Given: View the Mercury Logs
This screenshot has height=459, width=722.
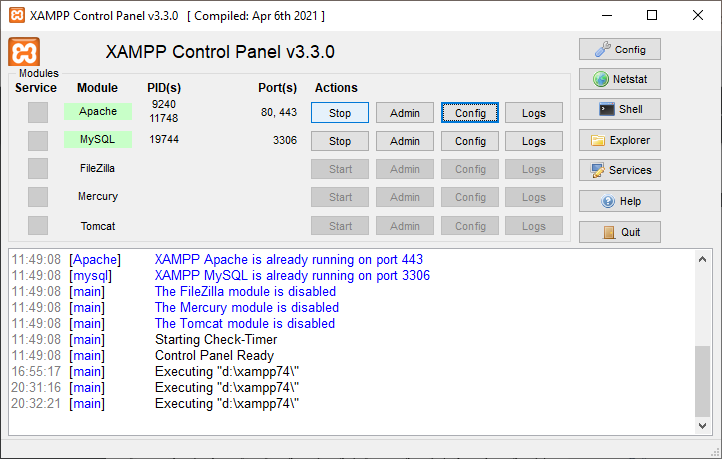Looking at the screenshot, I should pyautogui.click(x=534, y=197).
